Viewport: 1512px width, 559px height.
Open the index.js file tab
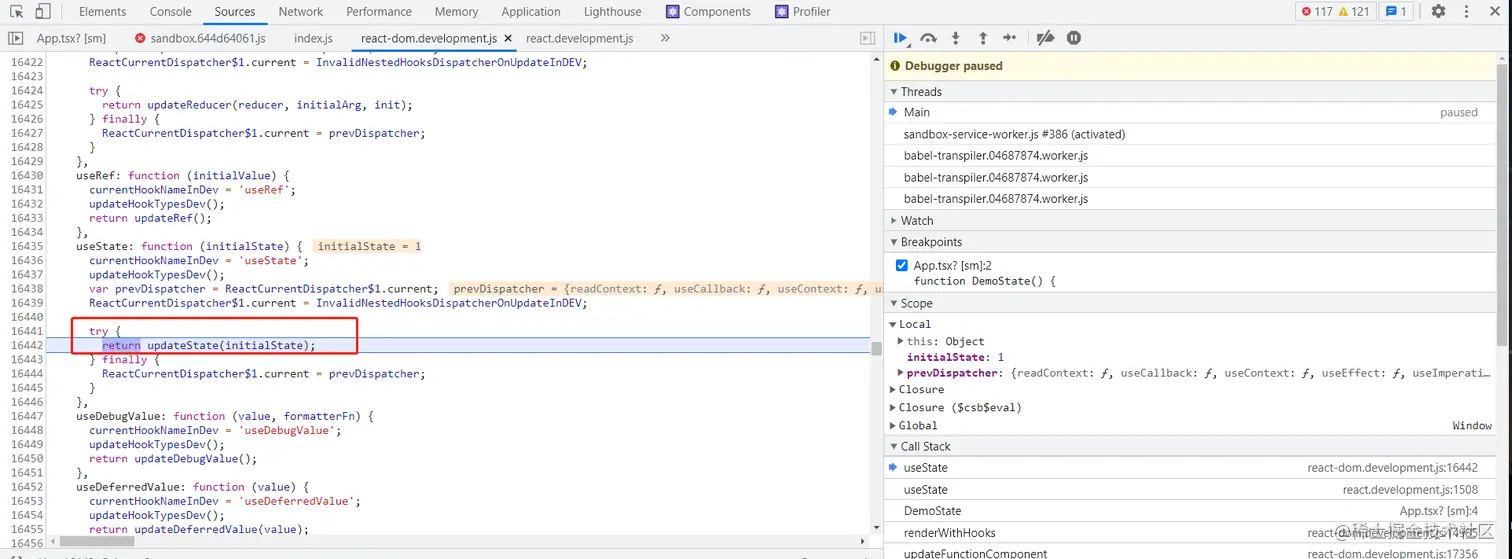pos(313,38)
